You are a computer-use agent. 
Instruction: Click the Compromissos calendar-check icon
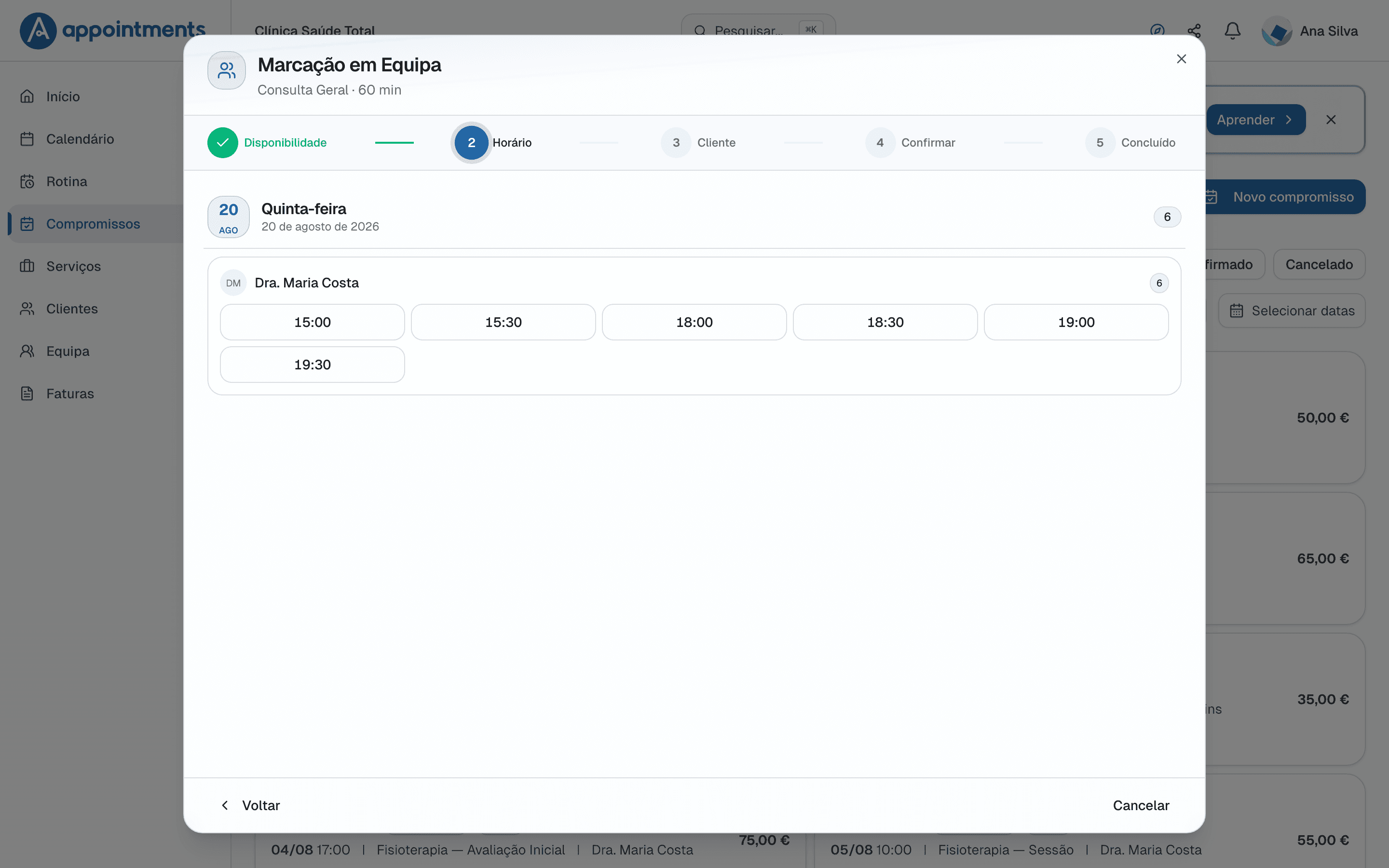click(x=27, y=224)
